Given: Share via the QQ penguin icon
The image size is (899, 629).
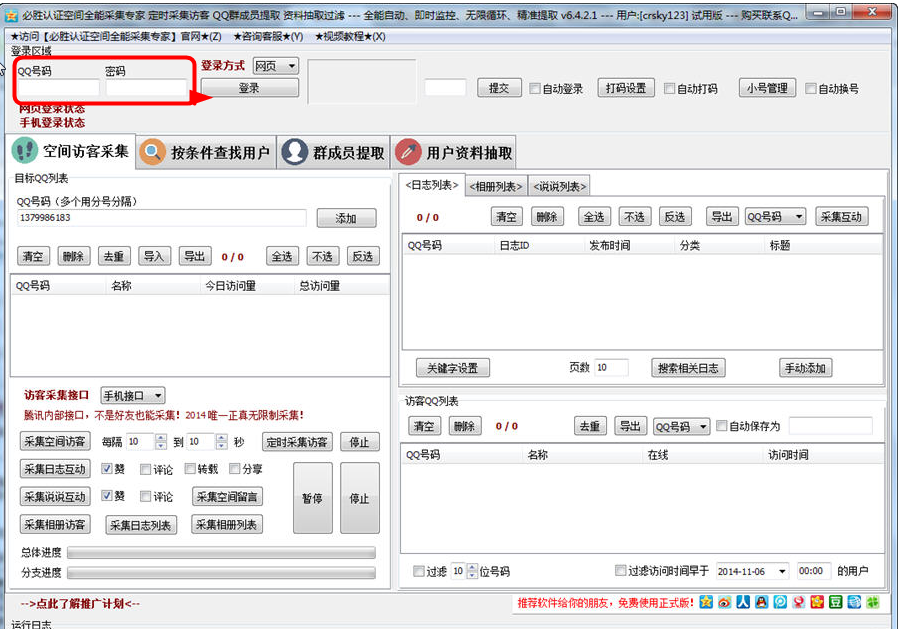Looking at the screenshot, I should pos(762,603).
